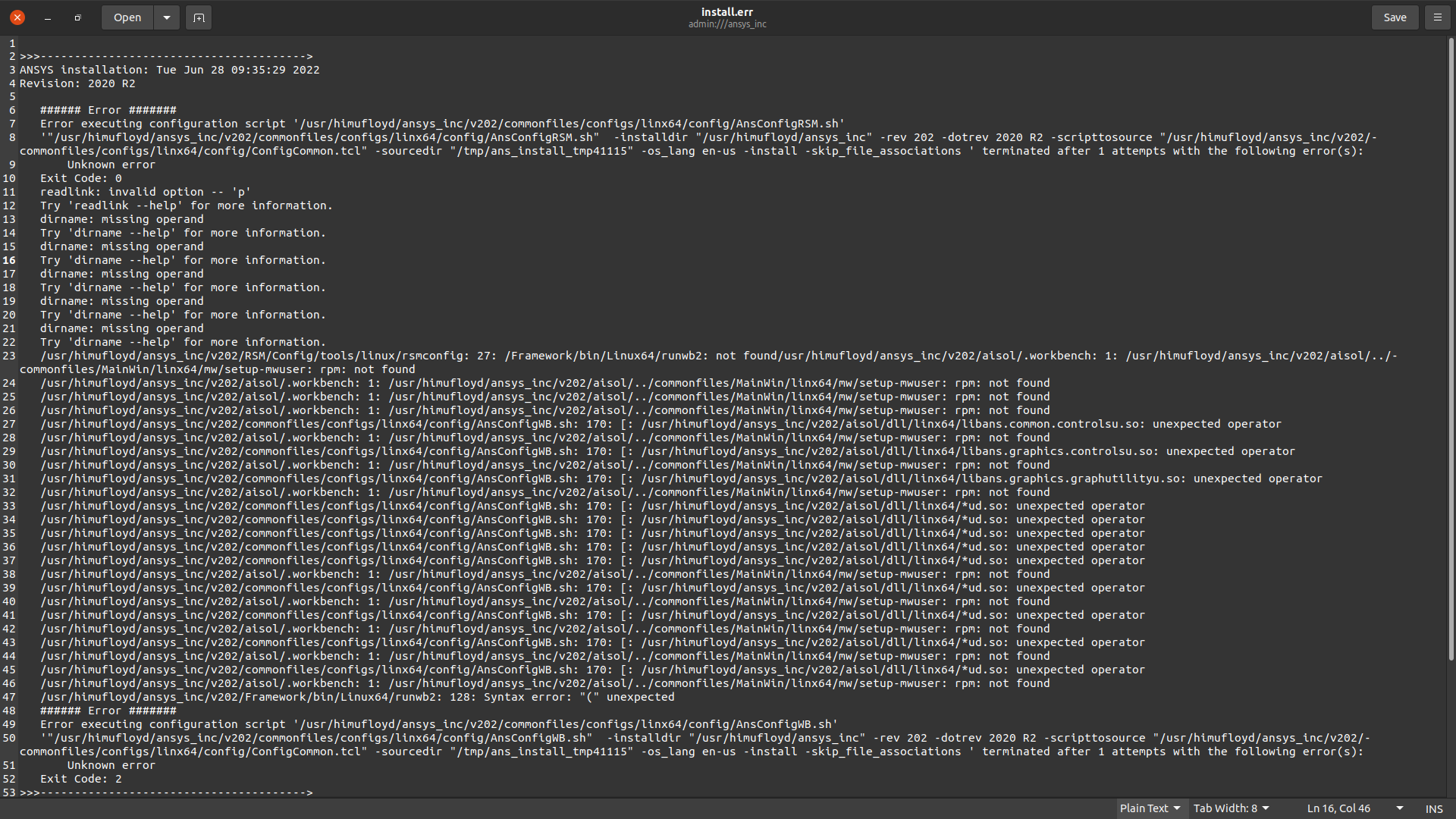
Task: Open the Tab Width: 8 menu
Action: point(1231,808)
